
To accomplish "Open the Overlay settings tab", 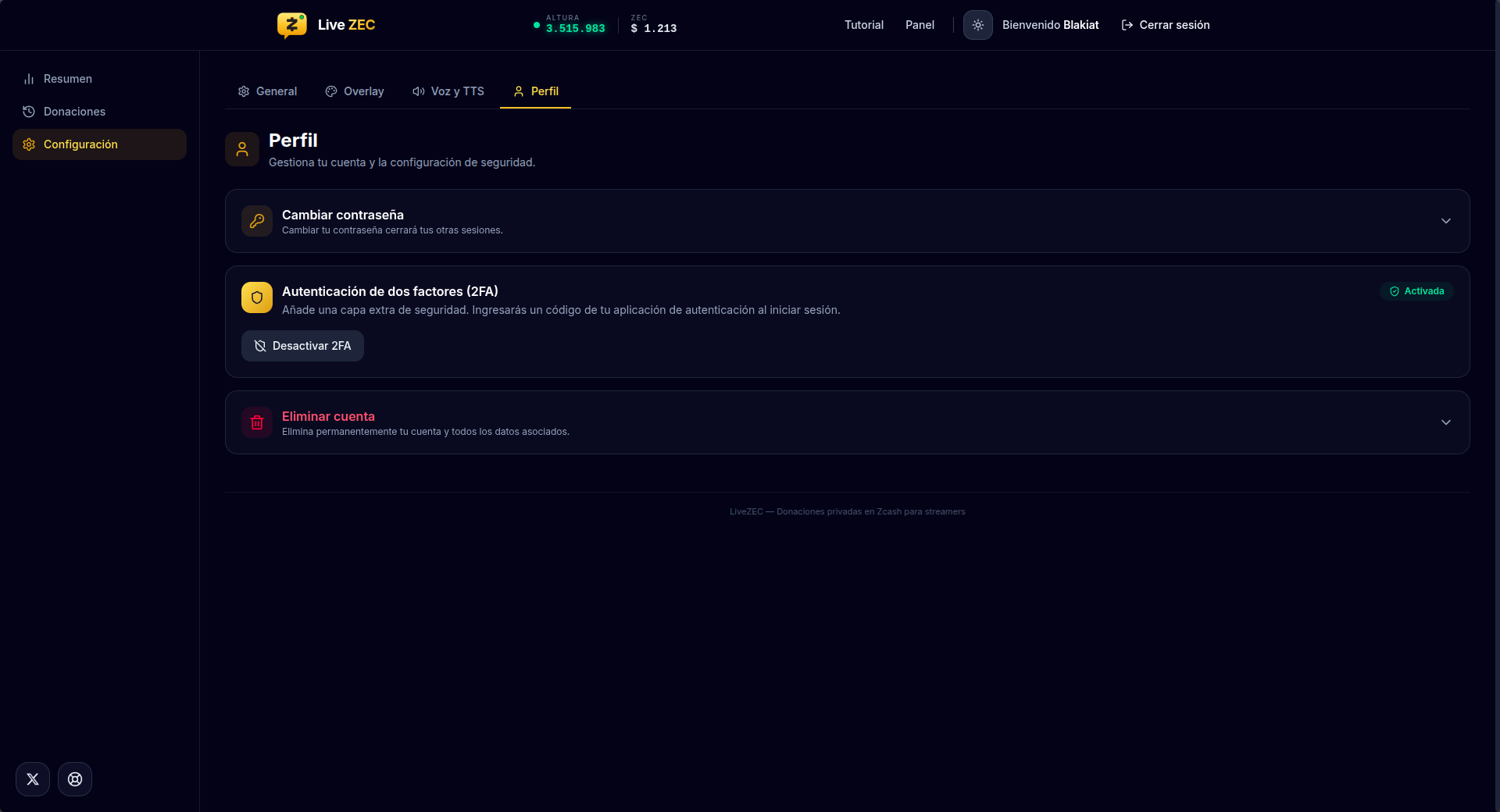I will 355,91.
